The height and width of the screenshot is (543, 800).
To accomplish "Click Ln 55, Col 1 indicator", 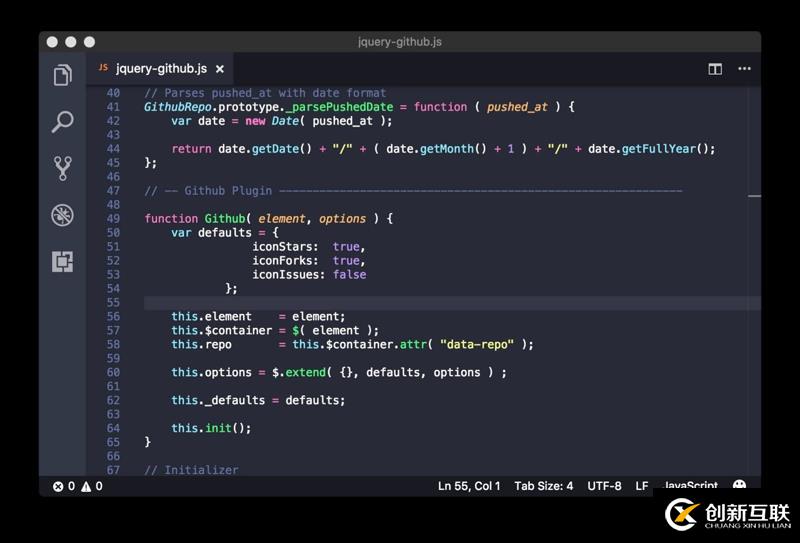I will tap(469, 486).
